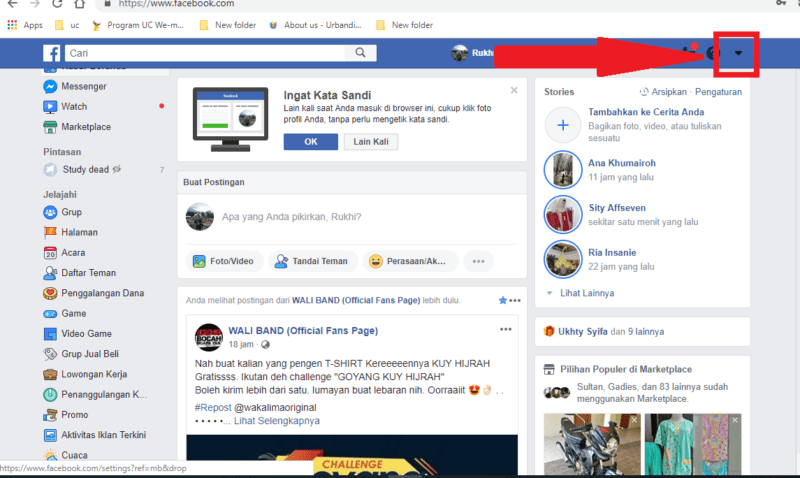Image resolution: width=800 pixels, height=478 pixels.
Task: Click the Foto/Video button
Action: pos(224,261)
